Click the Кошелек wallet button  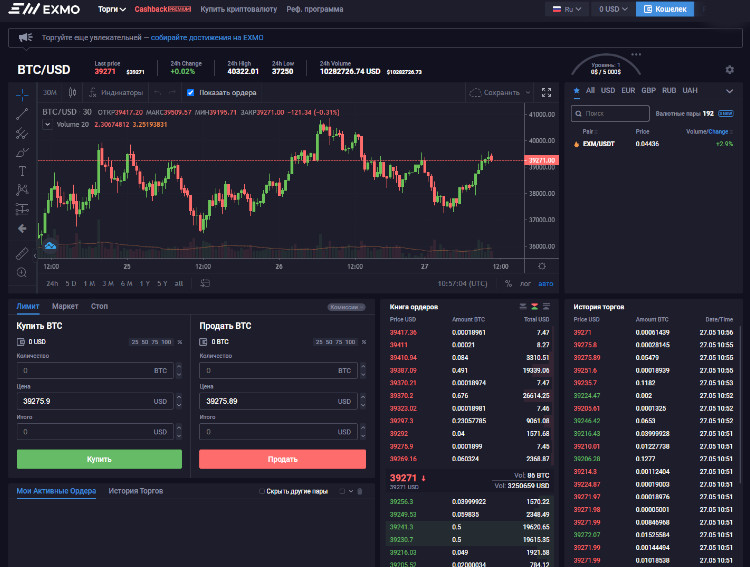tap(663, 9)
